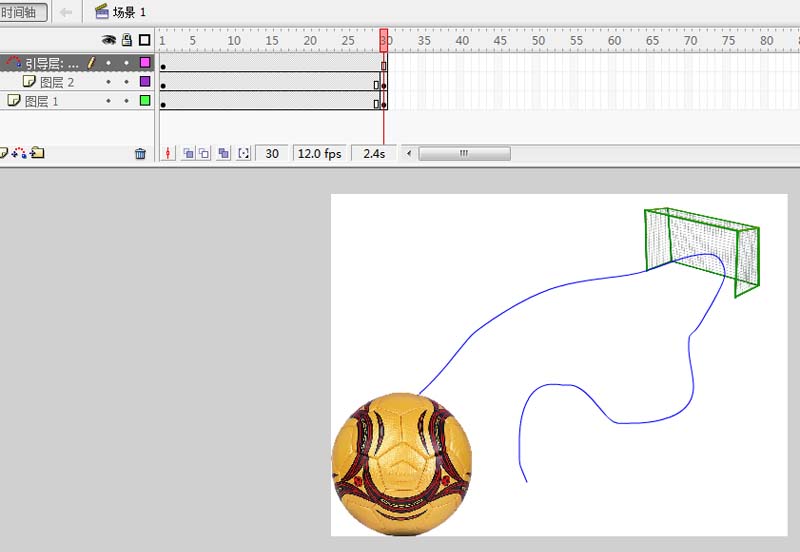Click the center frame red button
800x552 pixels.
168,153
